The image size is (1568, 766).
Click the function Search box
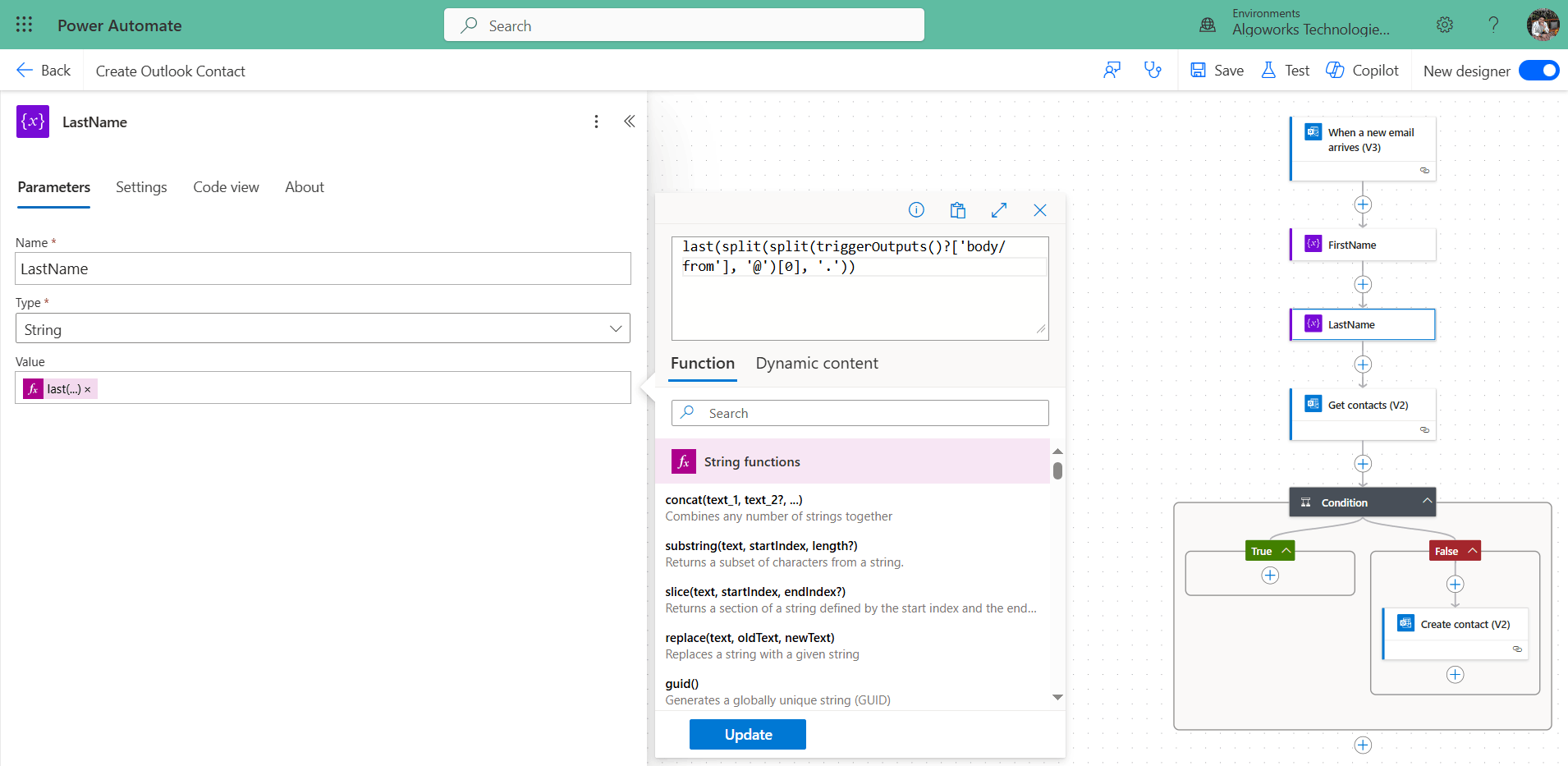(860, 413)
